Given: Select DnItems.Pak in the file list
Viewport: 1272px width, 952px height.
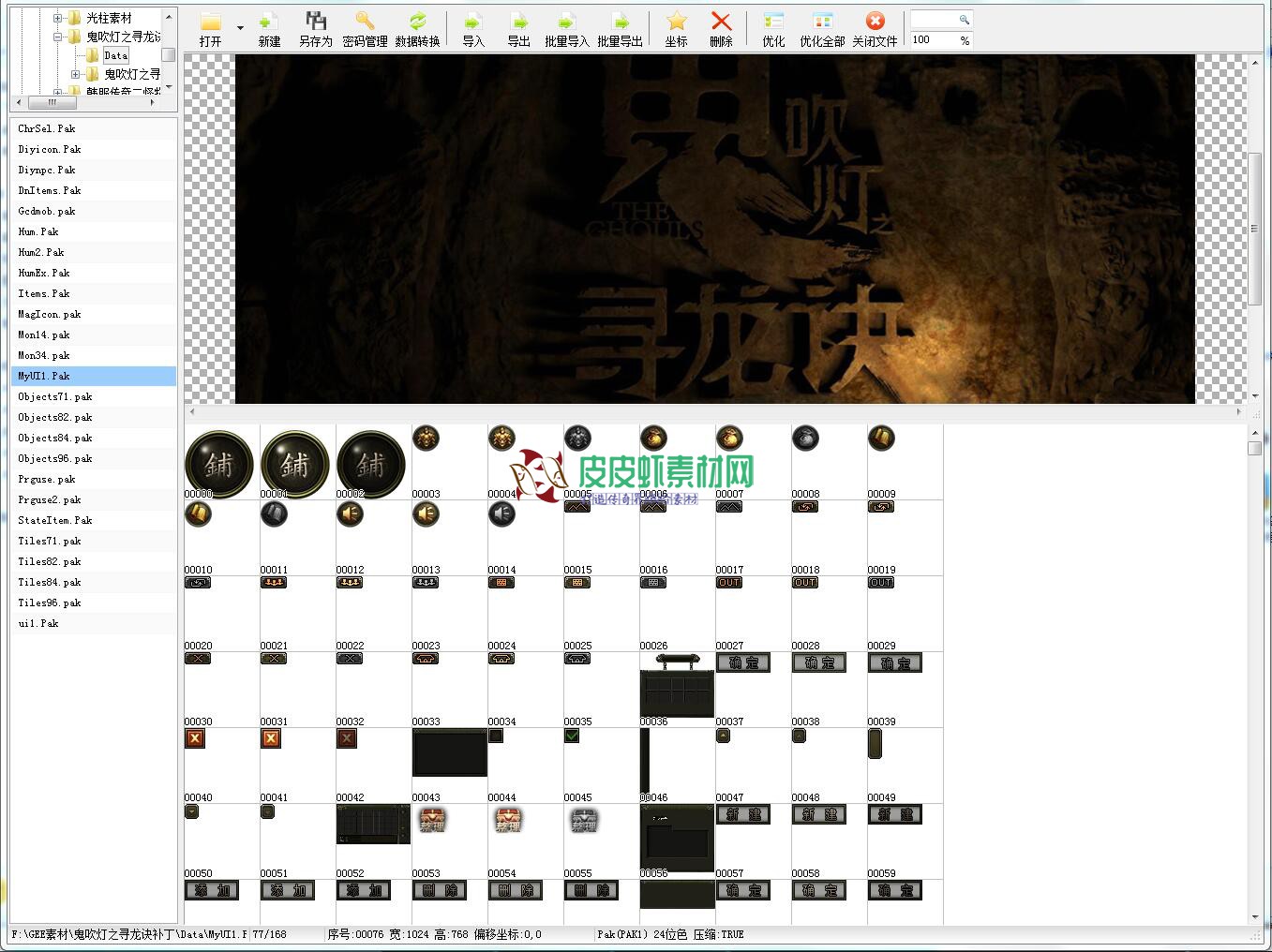Looking at the screenshot, I should coord(93,190).
